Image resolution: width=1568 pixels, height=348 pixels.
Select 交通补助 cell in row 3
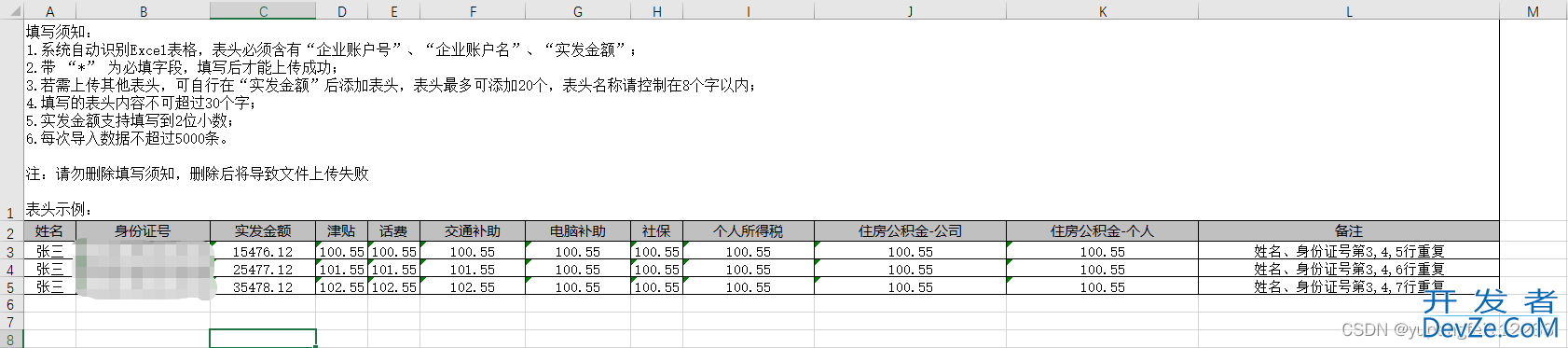473,252
